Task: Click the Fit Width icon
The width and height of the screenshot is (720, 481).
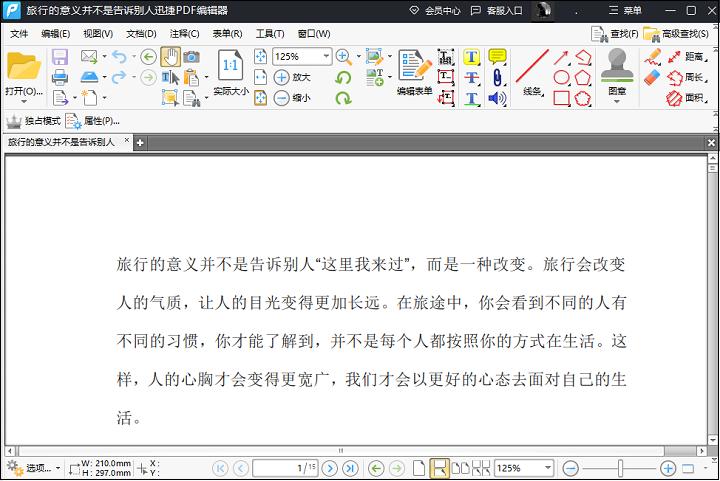Action: tap(260, 77)
